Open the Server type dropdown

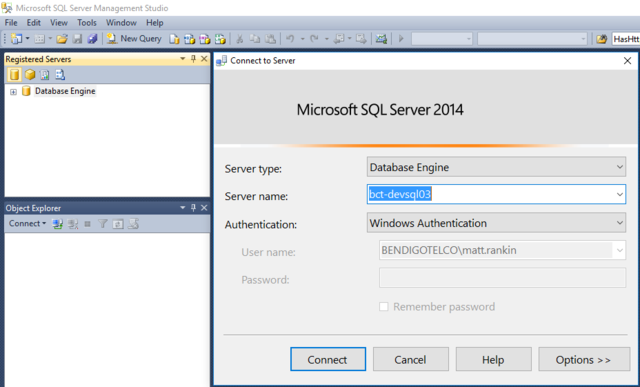pyautogui.click(x=496, y=167)
